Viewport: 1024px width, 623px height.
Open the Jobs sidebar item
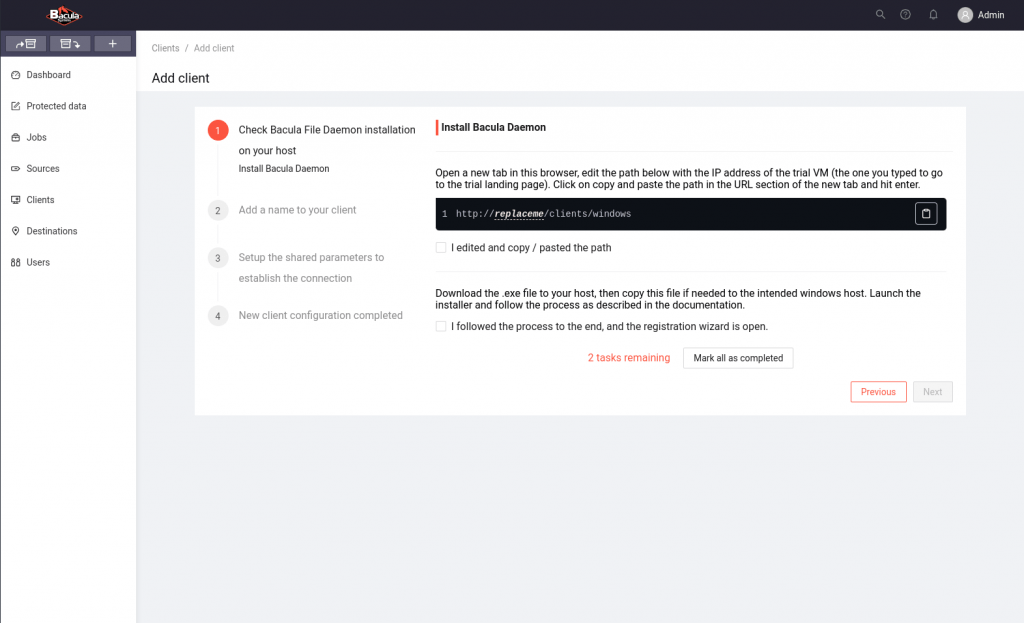[36, 137]
